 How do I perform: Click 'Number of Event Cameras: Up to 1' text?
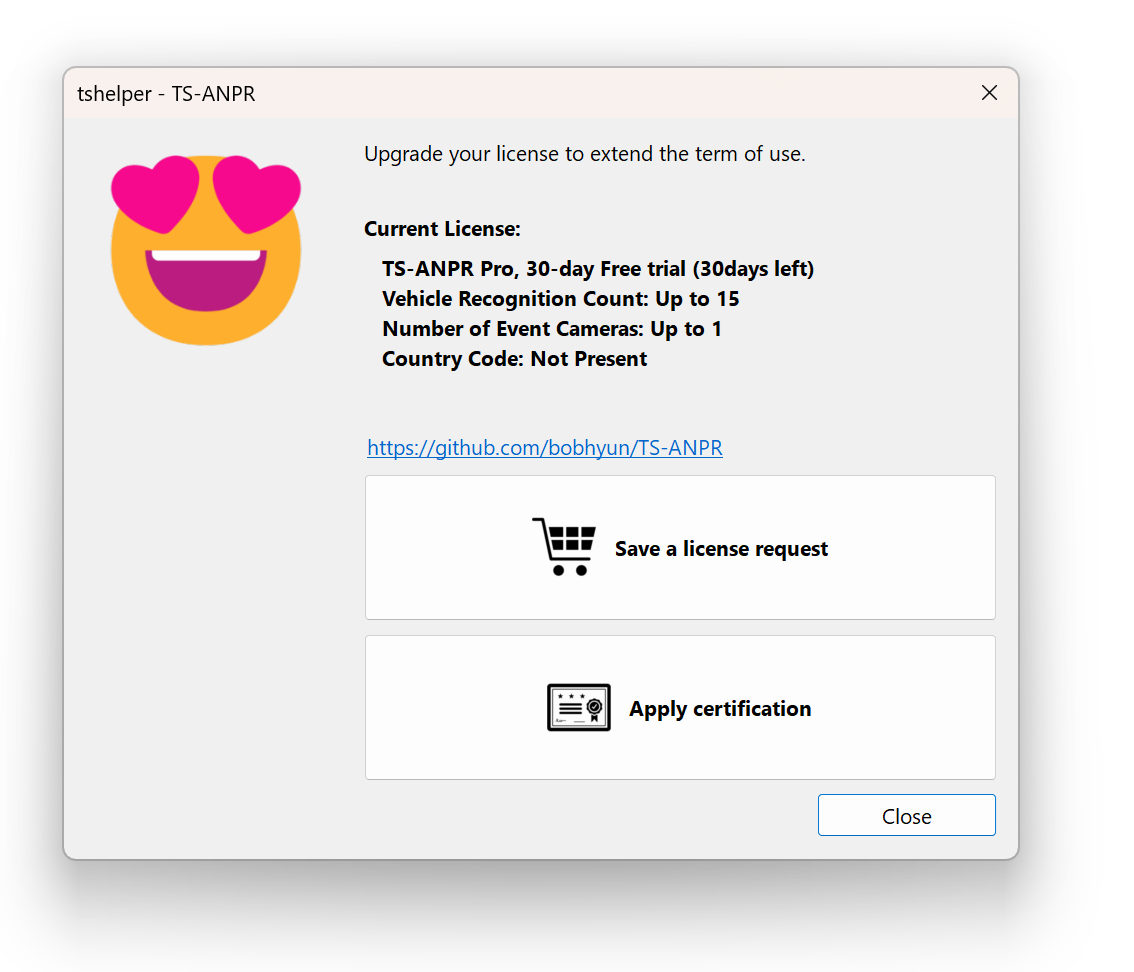tap(552, 329)
